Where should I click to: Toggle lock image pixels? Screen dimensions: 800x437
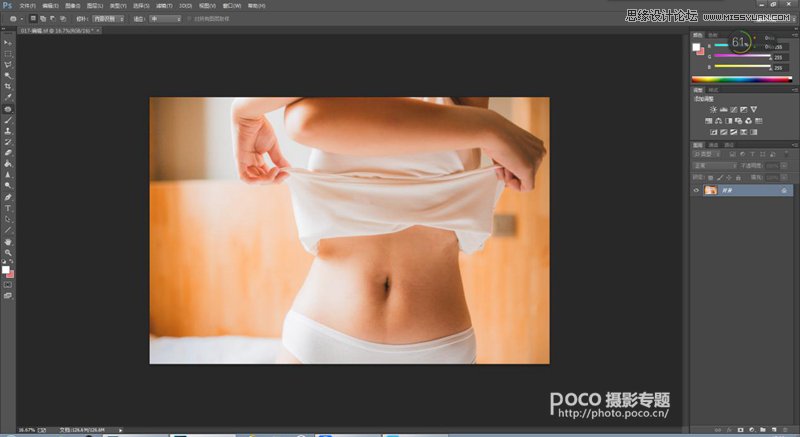pos(720,177)
